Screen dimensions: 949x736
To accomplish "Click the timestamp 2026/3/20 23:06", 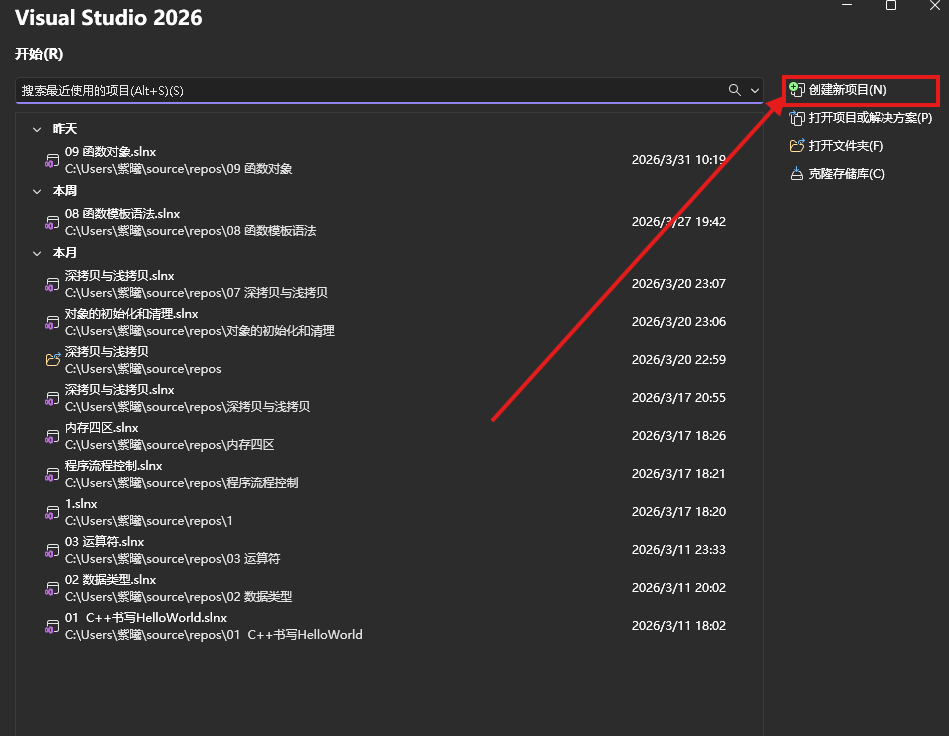I will (x=678, y=322).
